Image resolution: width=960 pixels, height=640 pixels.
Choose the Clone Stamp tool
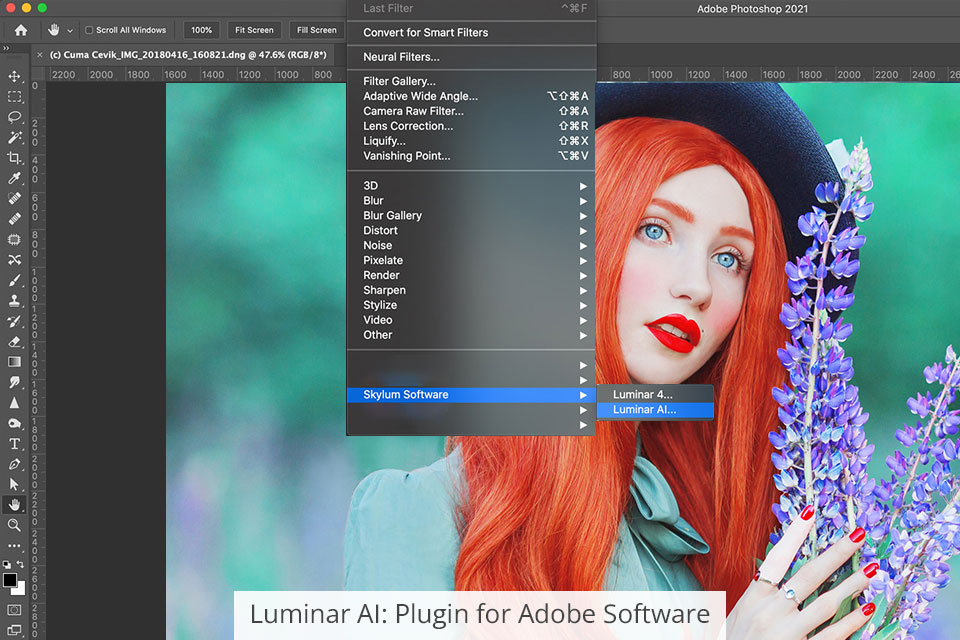click(14, 300)
